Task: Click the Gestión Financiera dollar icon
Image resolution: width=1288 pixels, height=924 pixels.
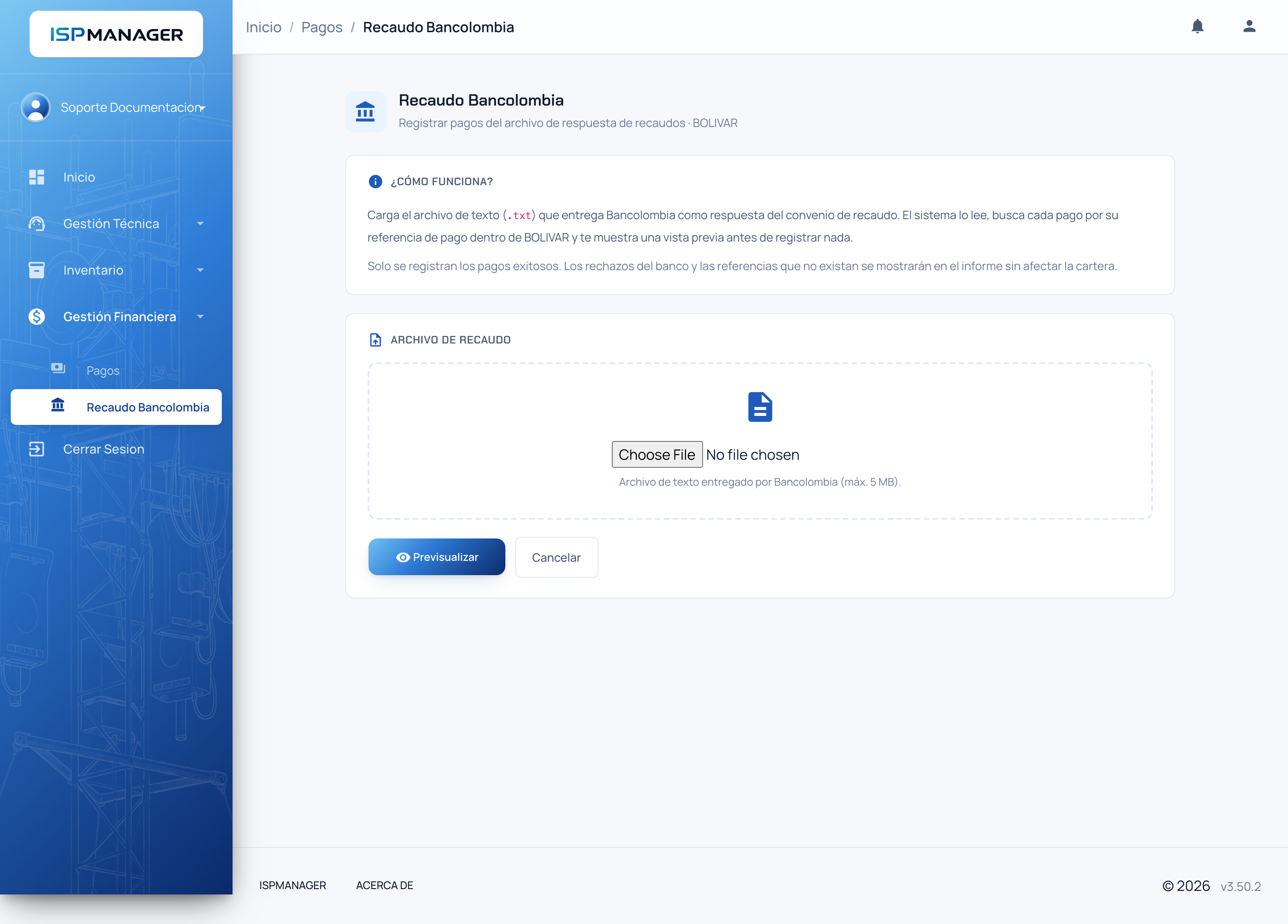Action: click(37, 316)
